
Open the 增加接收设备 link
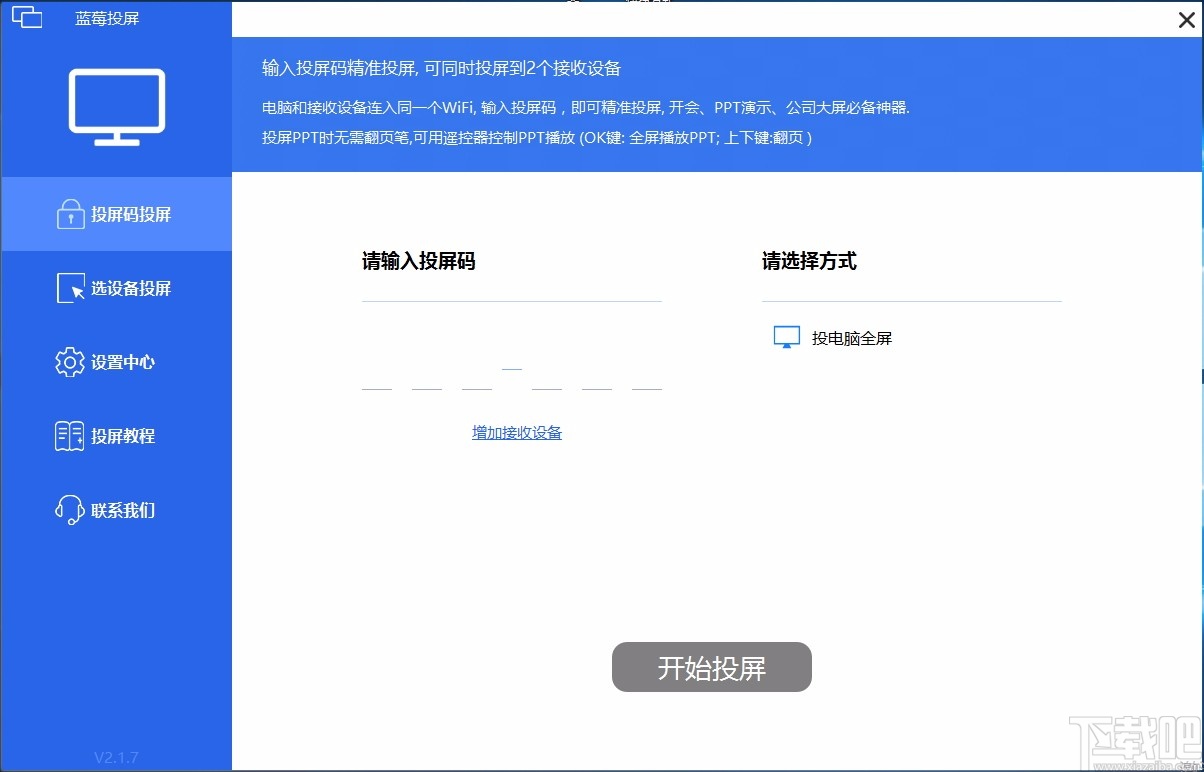(x=517, y=433)
